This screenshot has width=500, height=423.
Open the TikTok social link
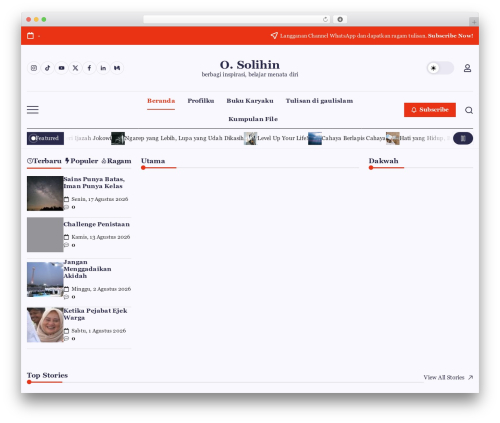[48, 68]
